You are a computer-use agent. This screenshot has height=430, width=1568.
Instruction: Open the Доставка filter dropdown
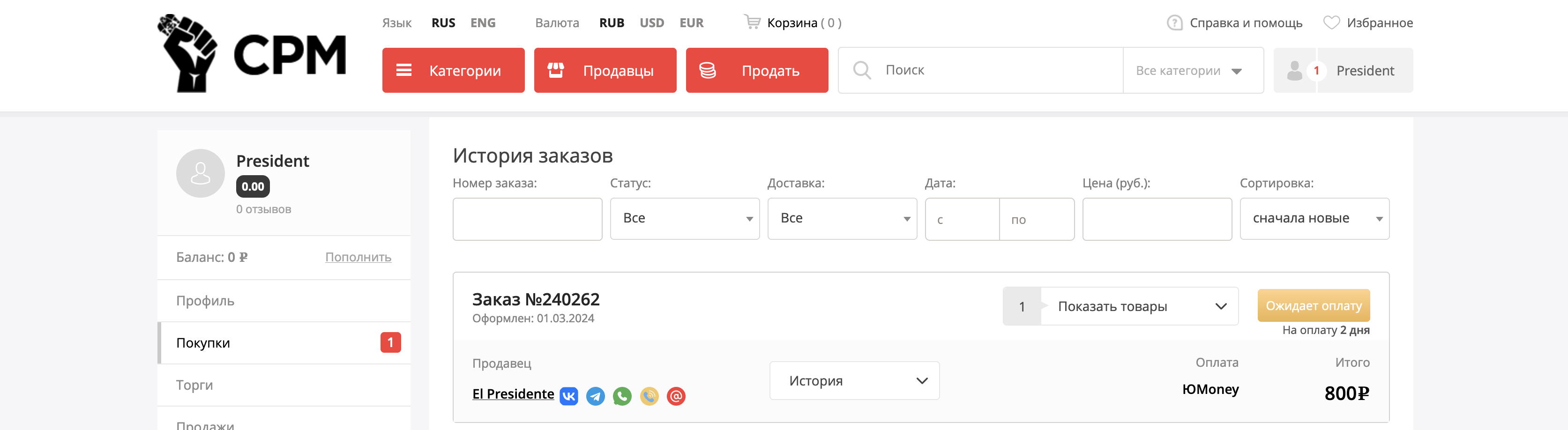(842, 218)
